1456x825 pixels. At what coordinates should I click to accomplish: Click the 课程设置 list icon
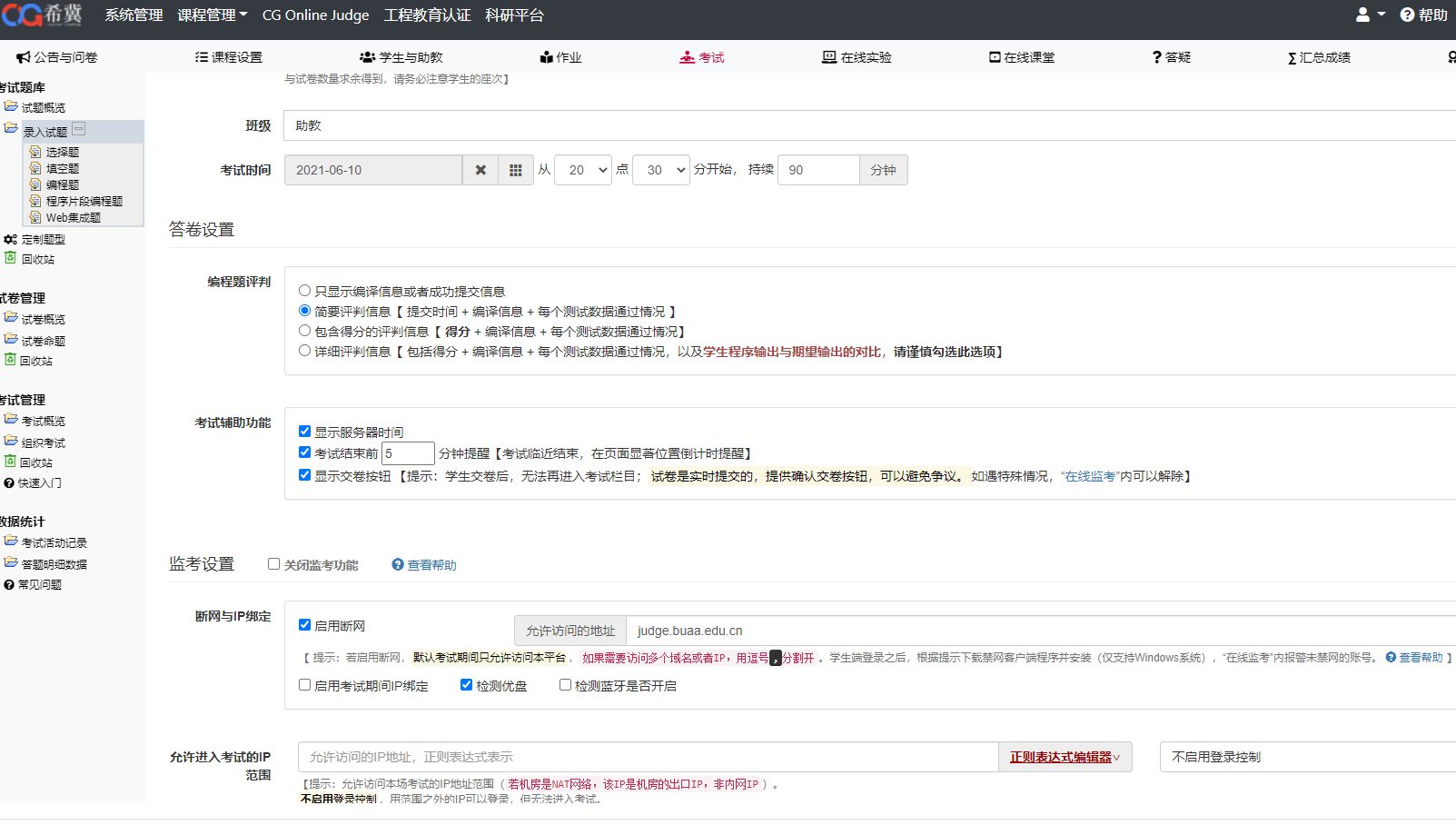pos(202,57)
